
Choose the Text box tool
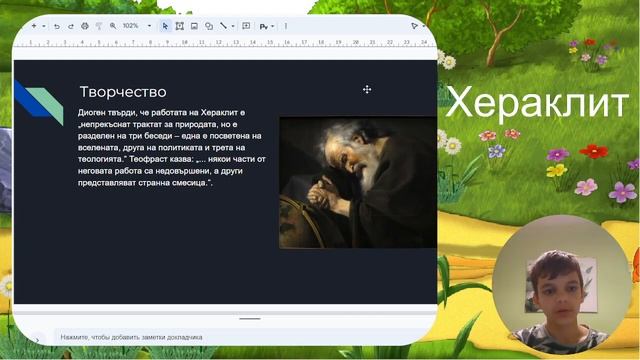coord(179,26)
